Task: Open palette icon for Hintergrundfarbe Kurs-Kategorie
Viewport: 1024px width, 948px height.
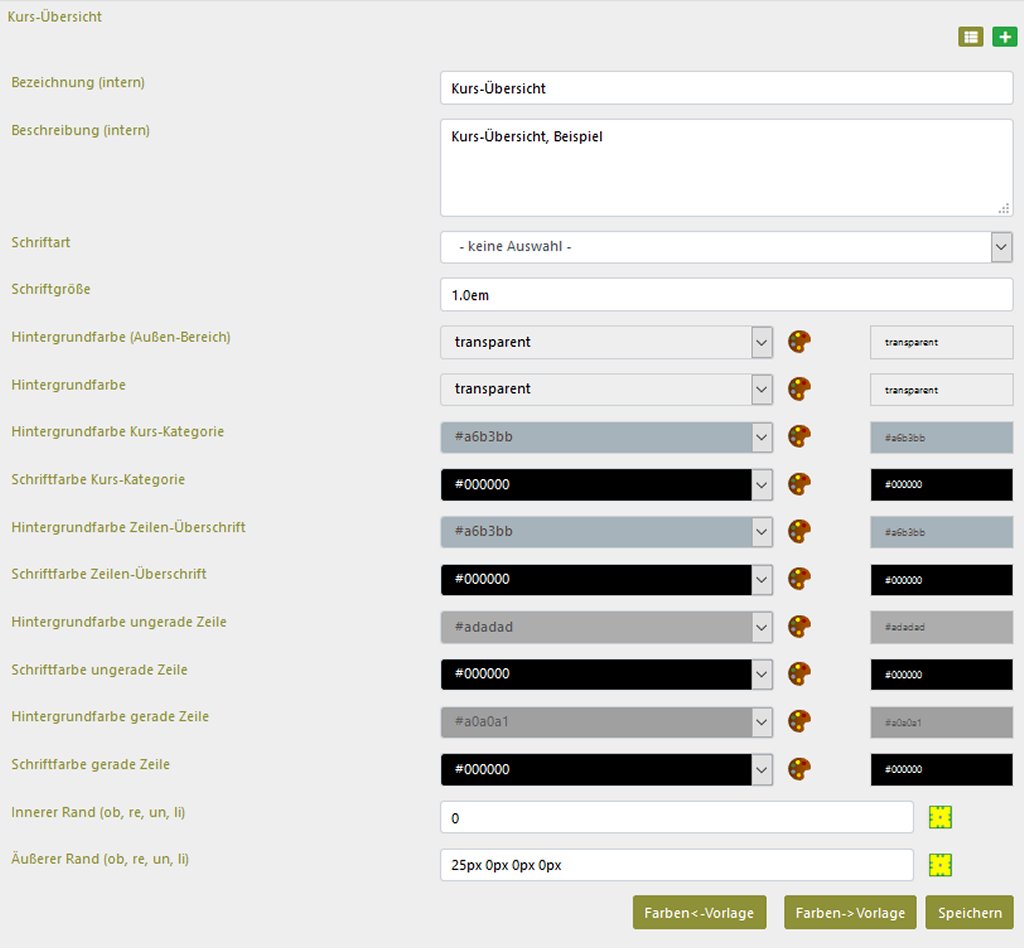Action: 799,437
